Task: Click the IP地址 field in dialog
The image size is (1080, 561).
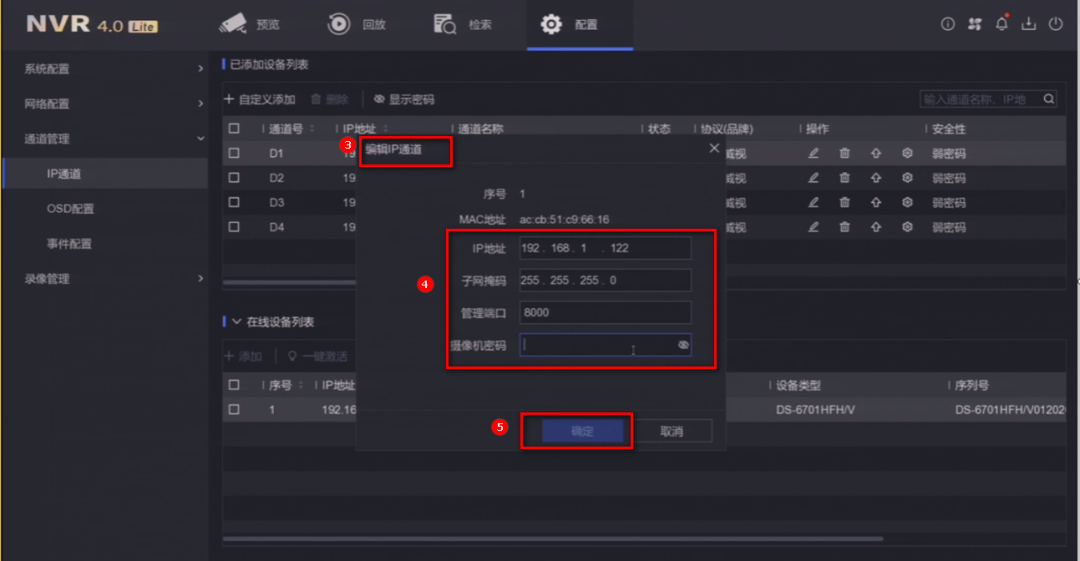Action: click(x=605, y=248)
